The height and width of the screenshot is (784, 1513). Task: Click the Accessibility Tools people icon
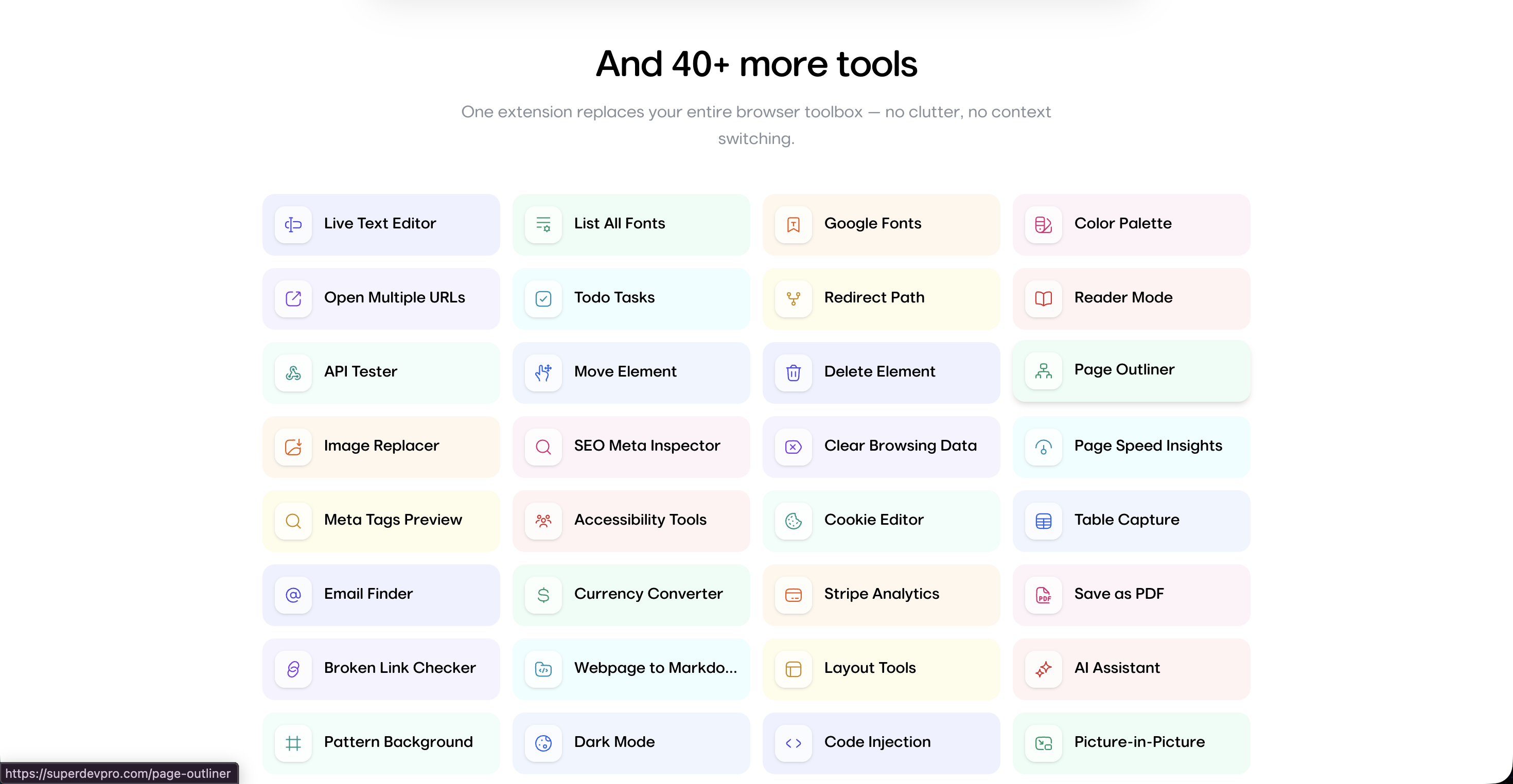pyautogui.click(x=543, y=520)
